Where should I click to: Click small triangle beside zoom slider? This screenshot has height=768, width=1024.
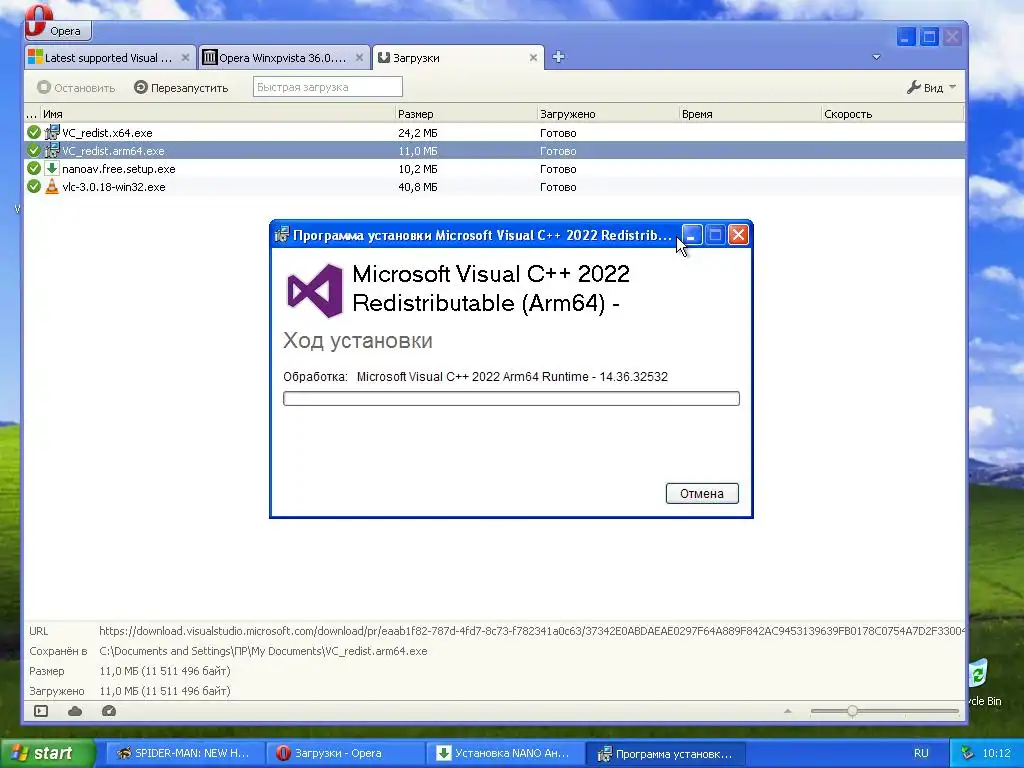(788, 711)
